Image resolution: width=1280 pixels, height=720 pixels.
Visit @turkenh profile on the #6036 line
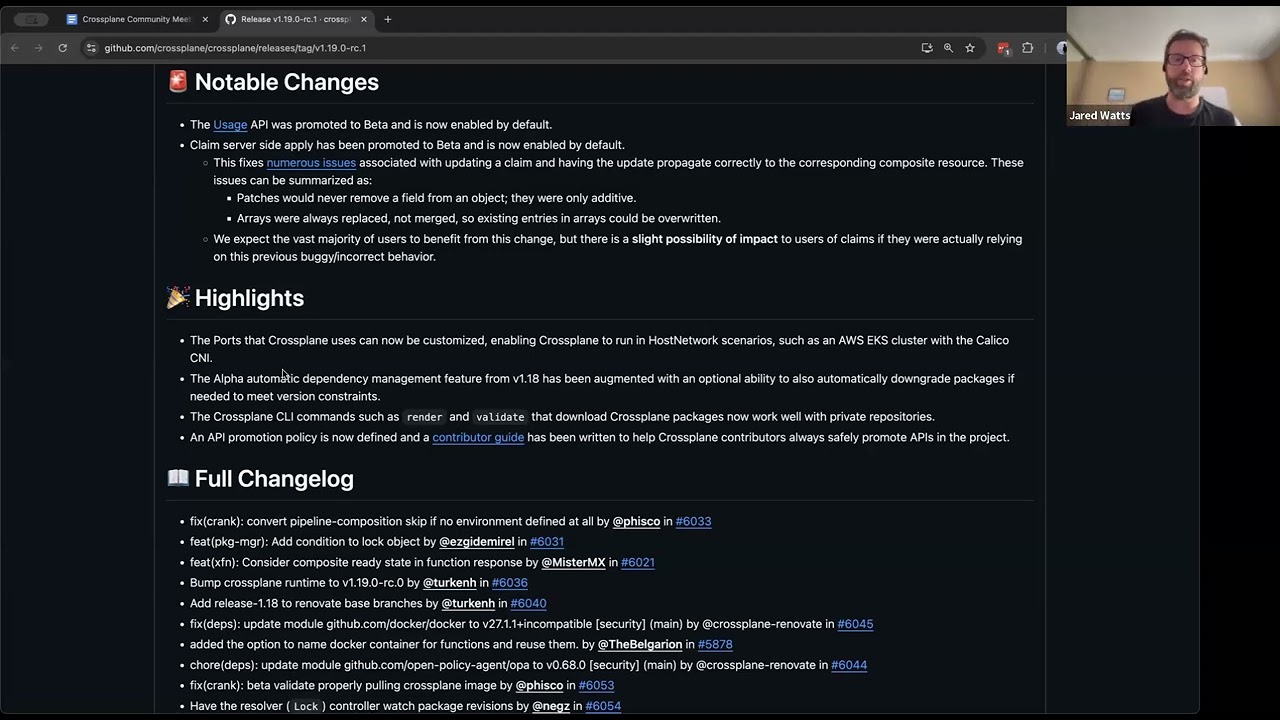(x=449, y=583)
